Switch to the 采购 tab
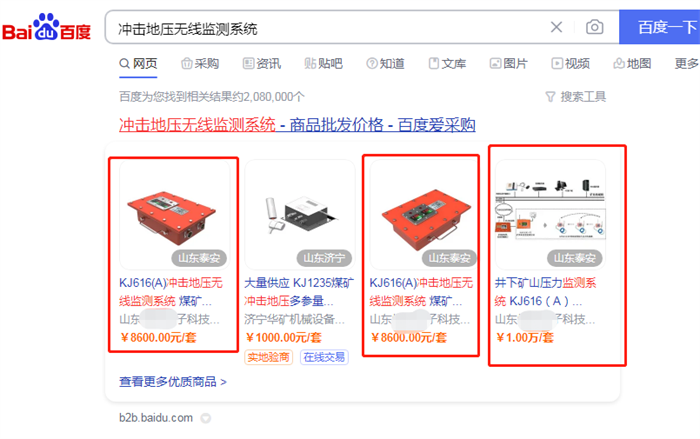This screenshot has height=439, width=700. point(200,63)
